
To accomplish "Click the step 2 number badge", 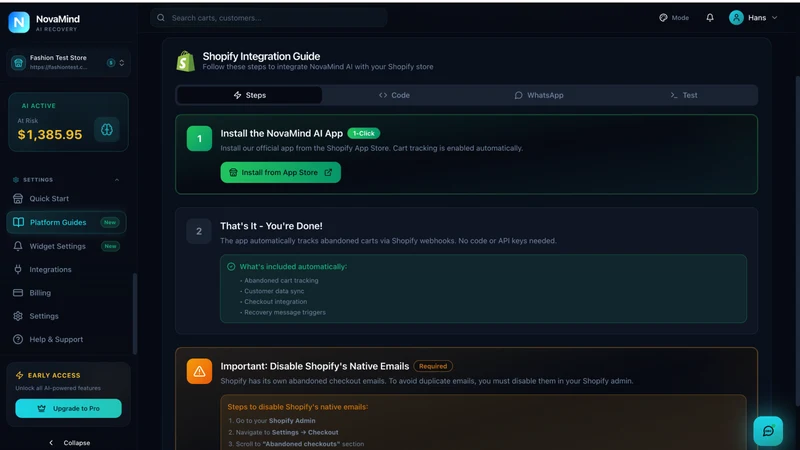I will pyautogui.click(x=199, y=231).
